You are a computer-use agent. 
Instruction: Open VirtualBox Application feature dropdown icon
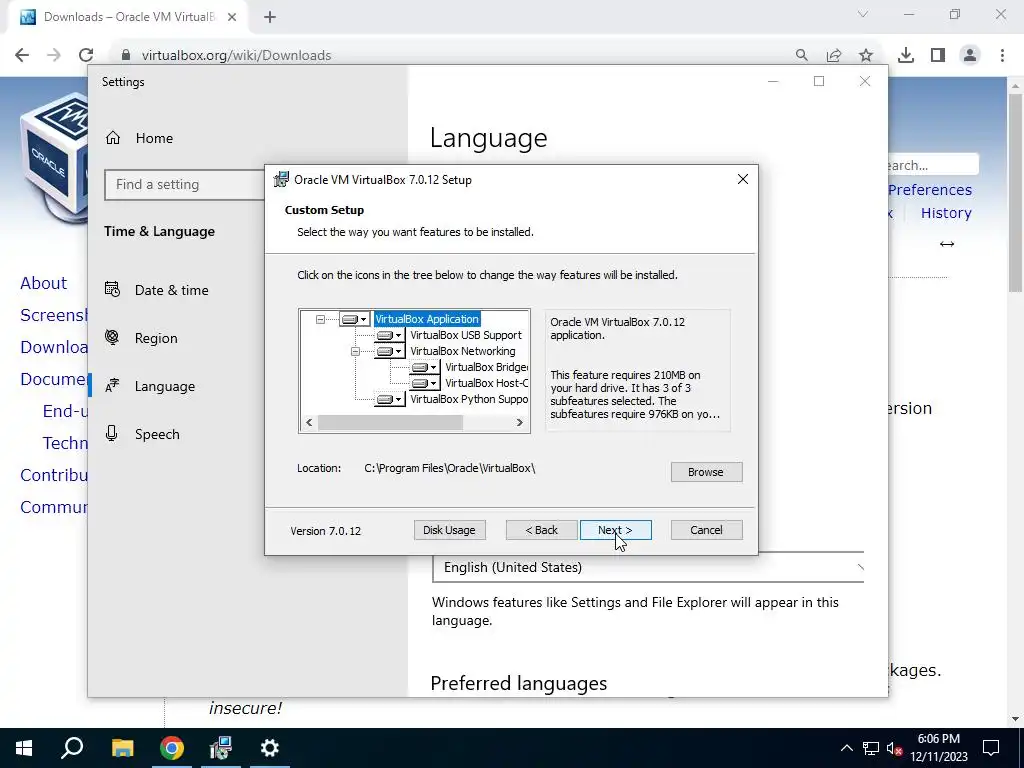pos(355,319)
